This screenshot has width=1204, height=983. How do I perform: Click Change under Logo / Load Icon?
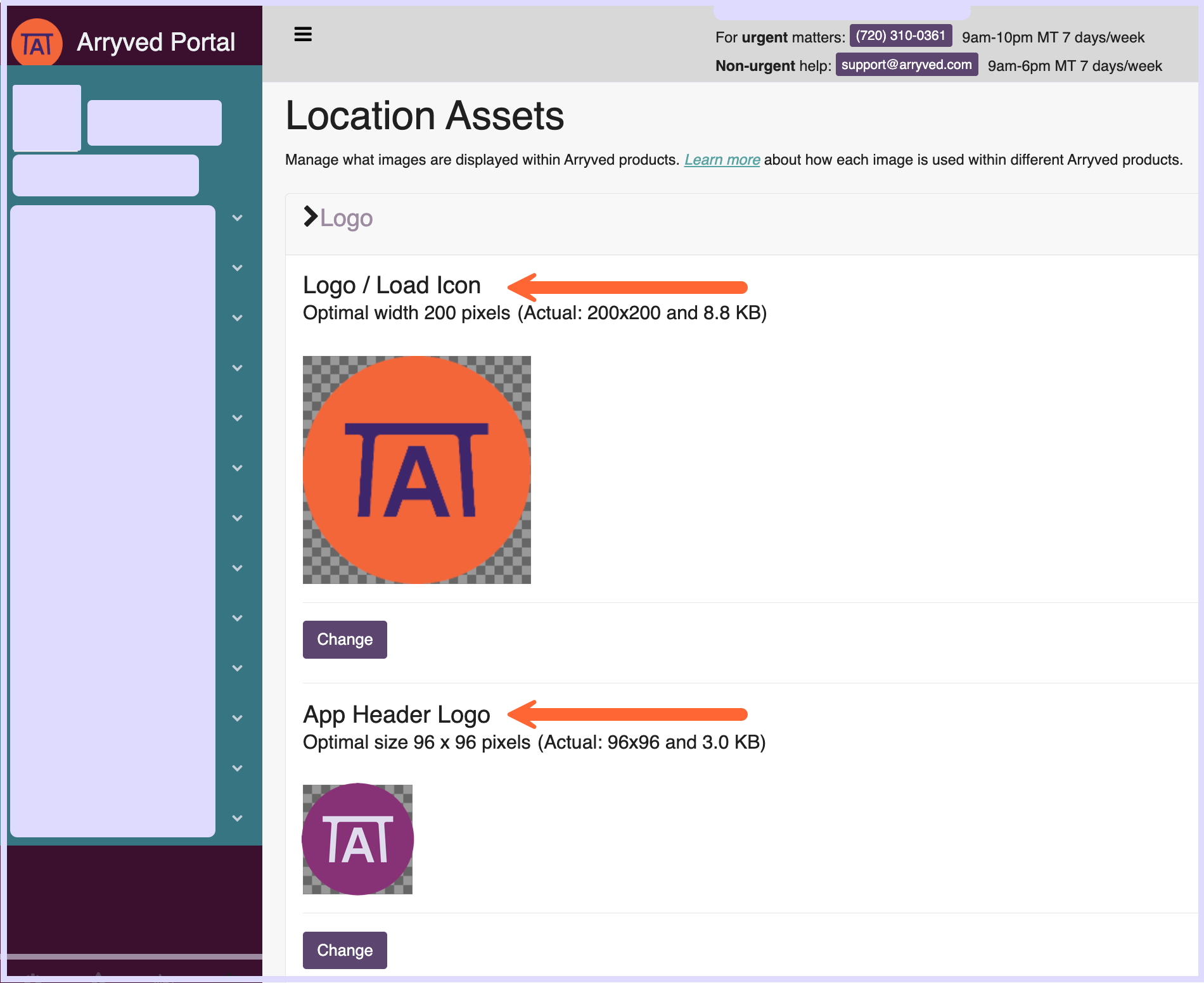tap(345, 640)
